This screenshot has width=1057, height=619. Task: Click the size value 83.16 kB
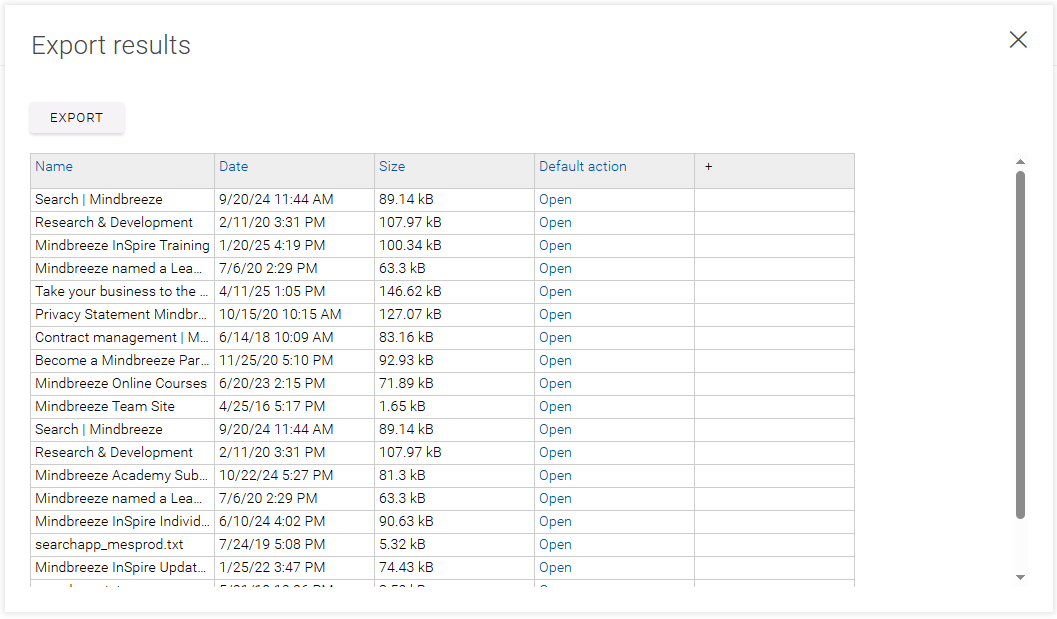coord(406,337)
